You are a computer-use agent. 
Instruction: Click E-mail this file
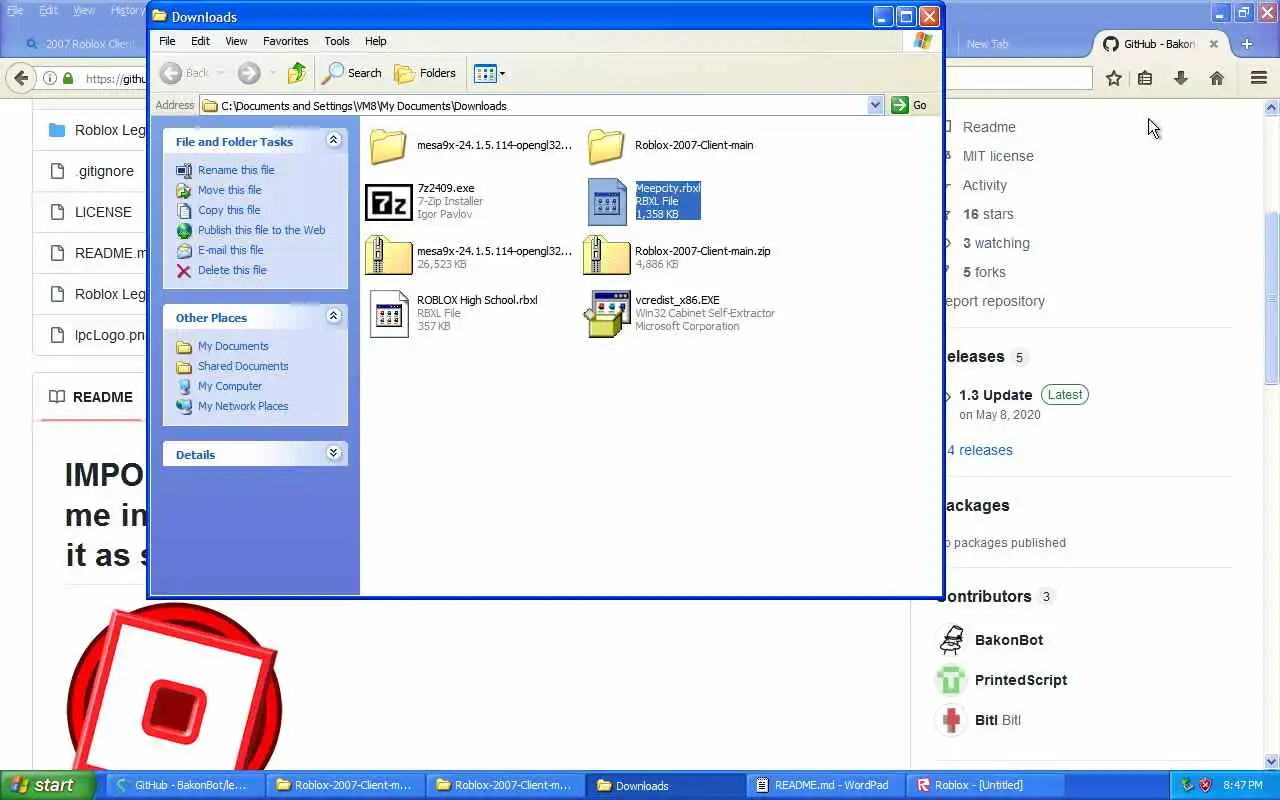230,250
